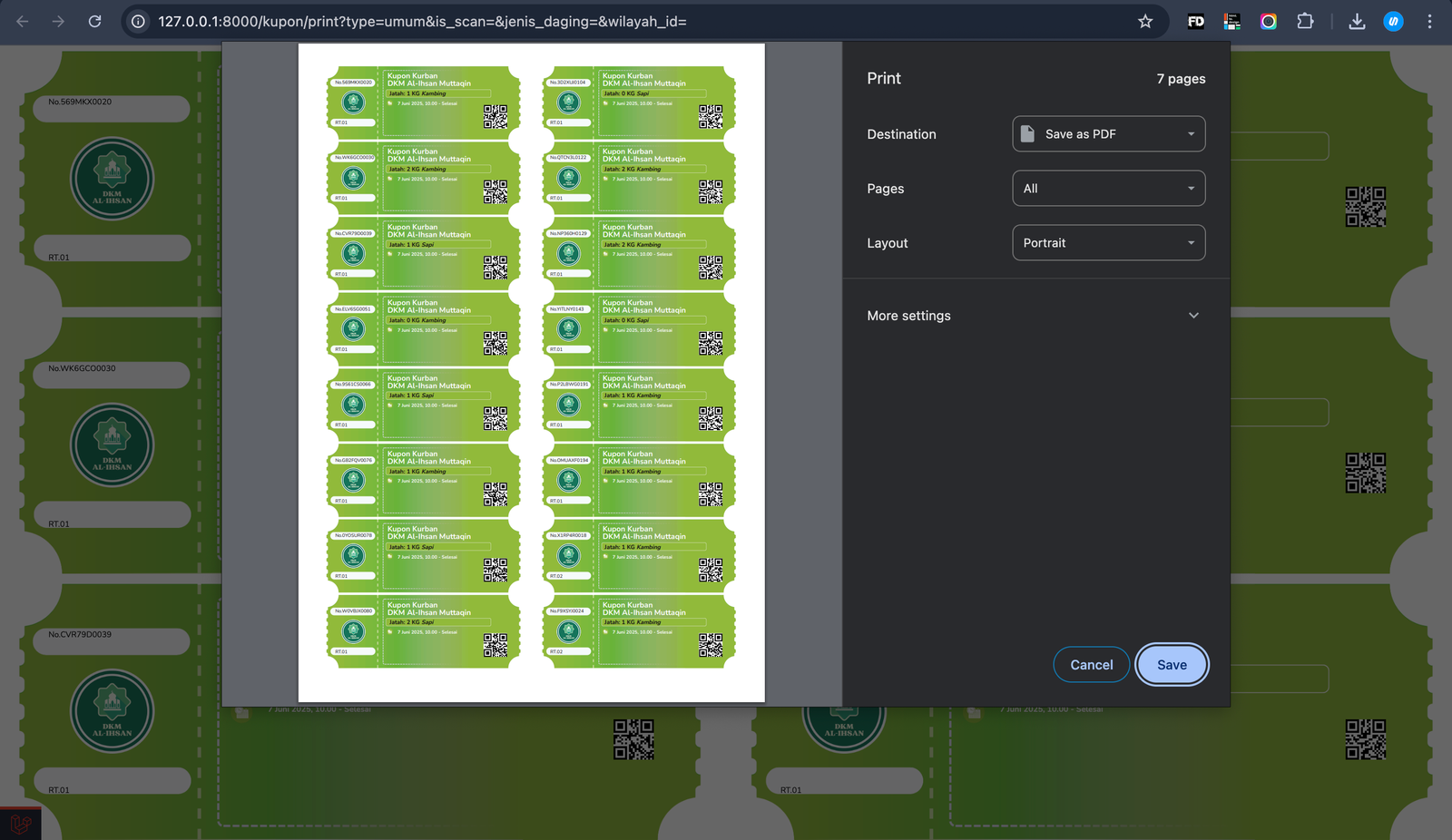The width and height of the screenshot is (1452, 840).
Task: Open the Layout dropdown set to Portrait
Action: (1109, 243)
